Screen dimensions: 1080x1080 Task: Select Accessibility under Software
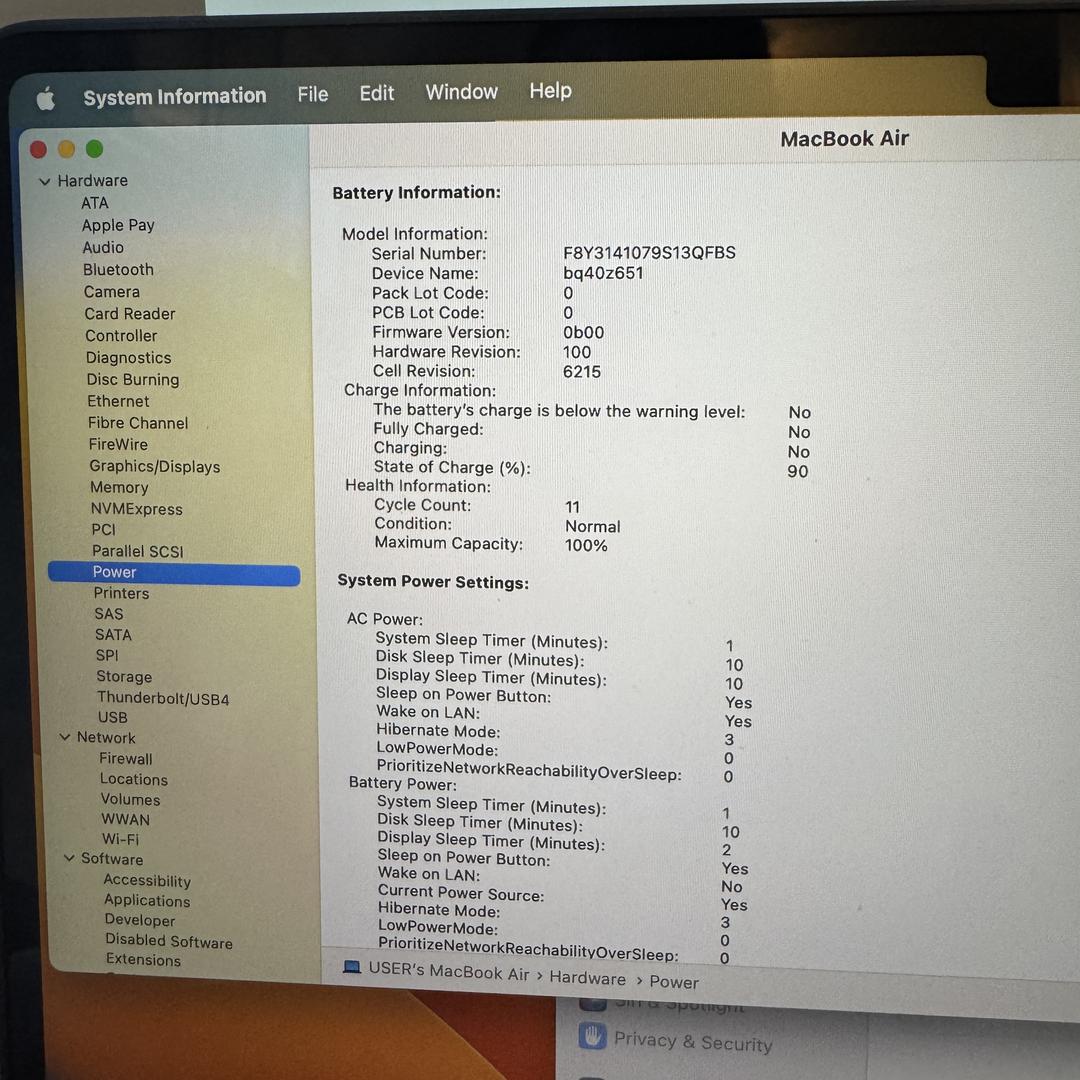[x=147, y=881]
